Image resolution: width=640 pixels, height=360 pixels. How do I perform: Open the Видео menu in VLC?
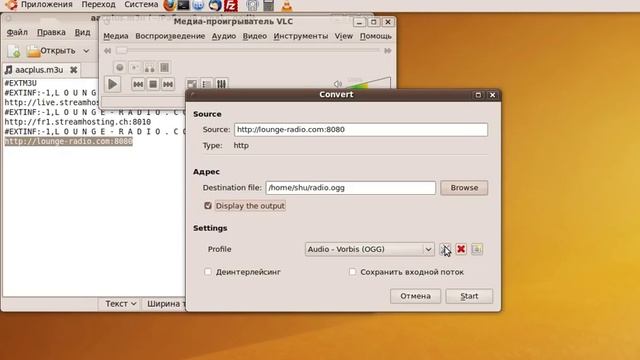tap(254, 36)
